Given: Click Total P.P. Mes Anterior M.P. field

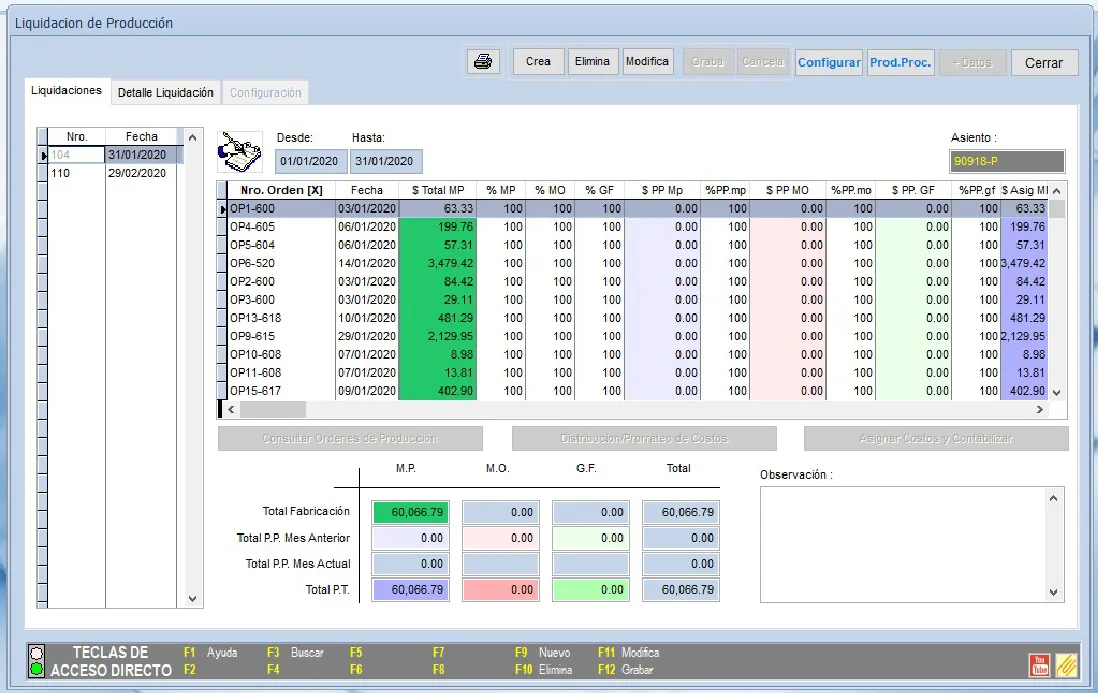Looking at the screenshot, I should coord(411,538).
